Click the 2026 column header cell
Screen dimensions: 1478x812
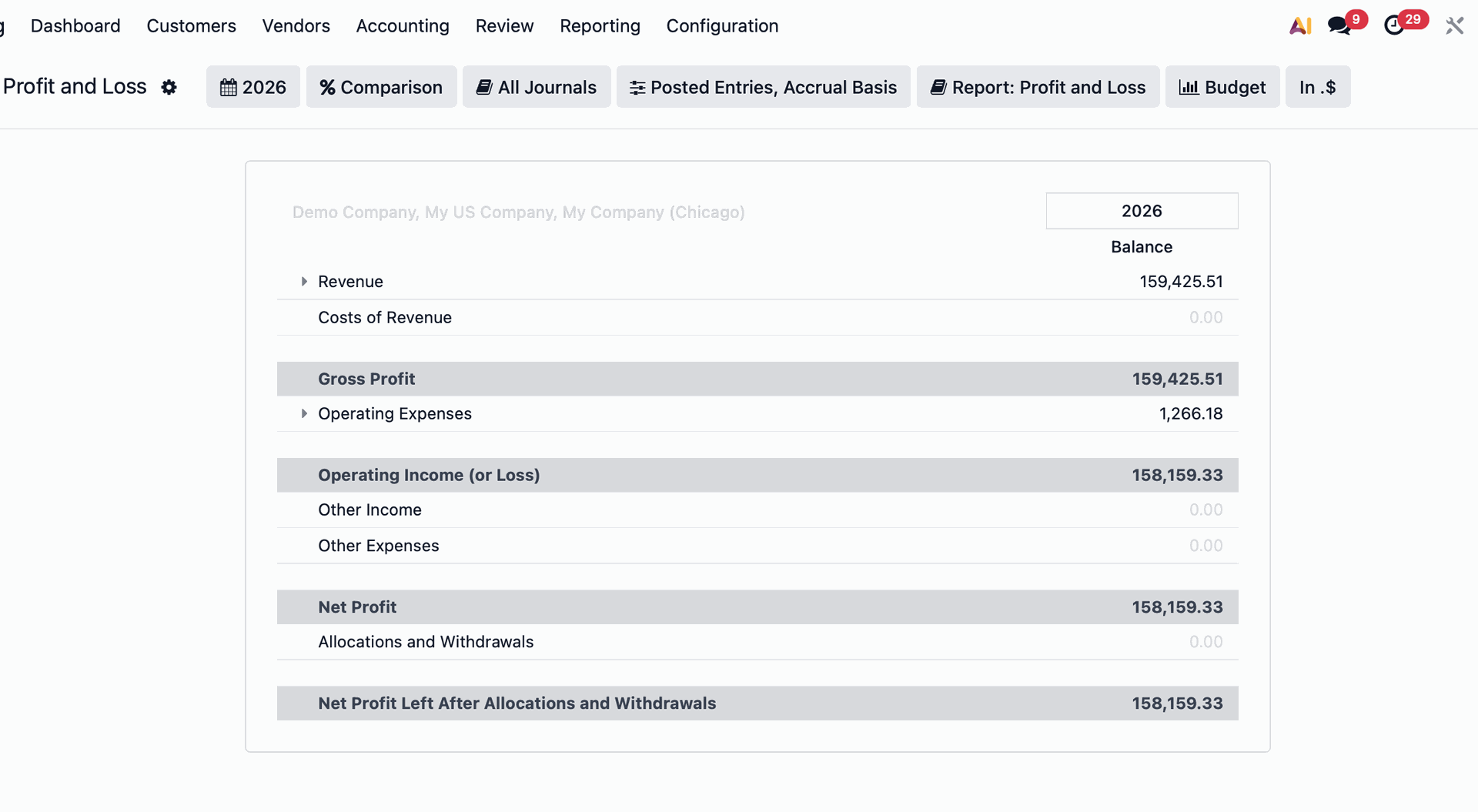tap(1142, 211)
